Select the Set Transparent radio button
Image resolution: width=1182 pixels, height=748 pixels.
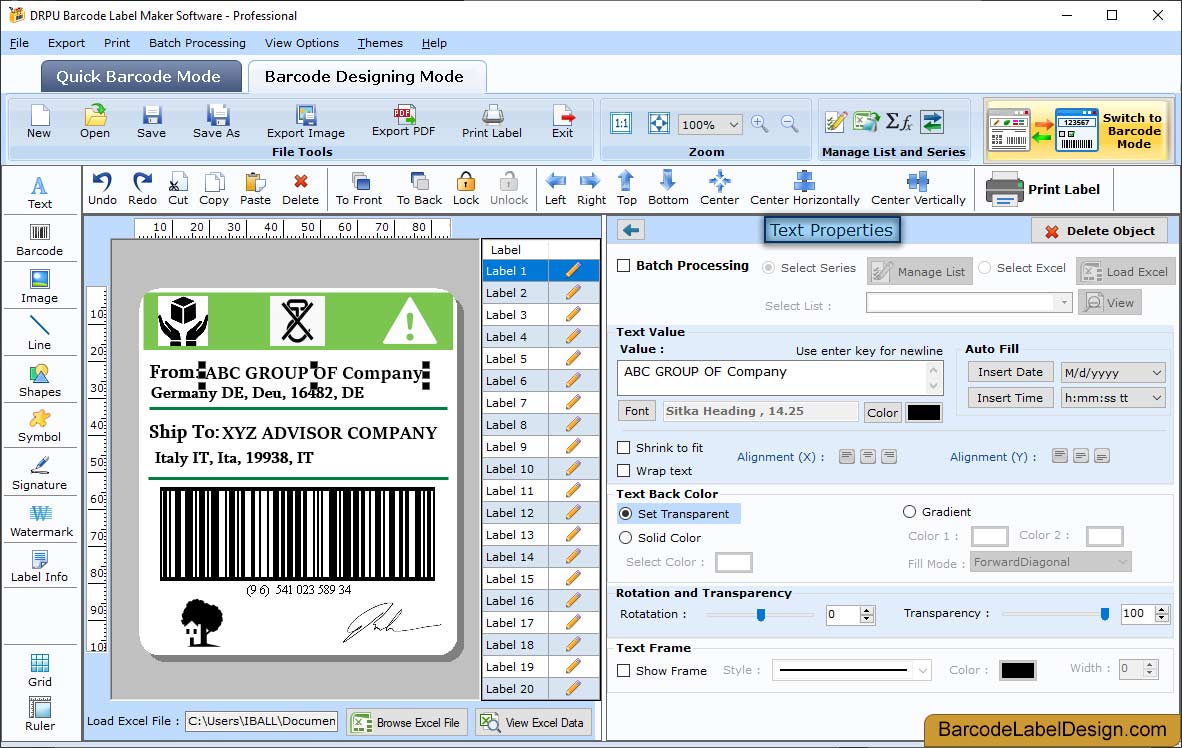626,513
